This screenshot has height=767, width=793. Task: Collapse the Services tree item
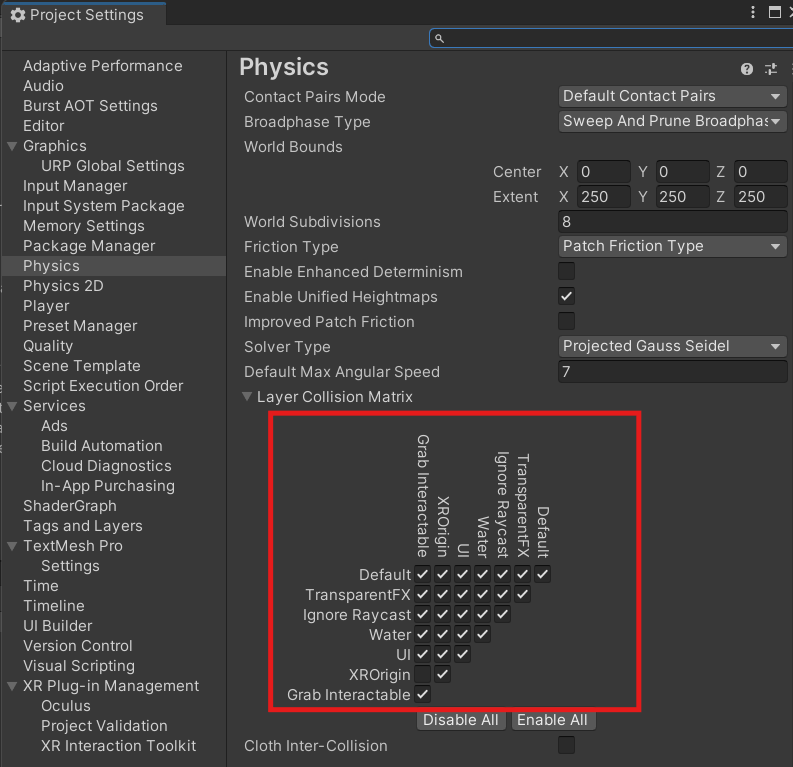pos(13,406)
